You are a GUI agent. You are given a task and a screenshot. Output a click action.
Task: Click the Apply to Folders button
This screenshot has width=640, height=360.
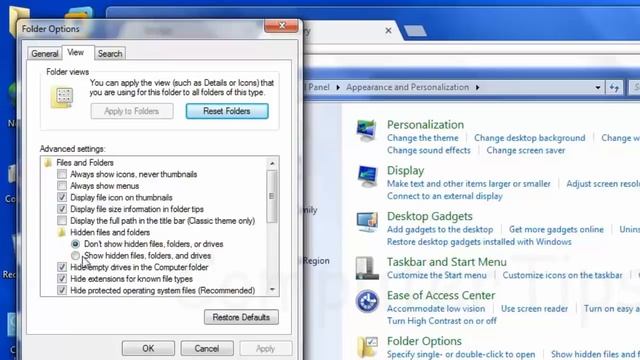point(132,111)
